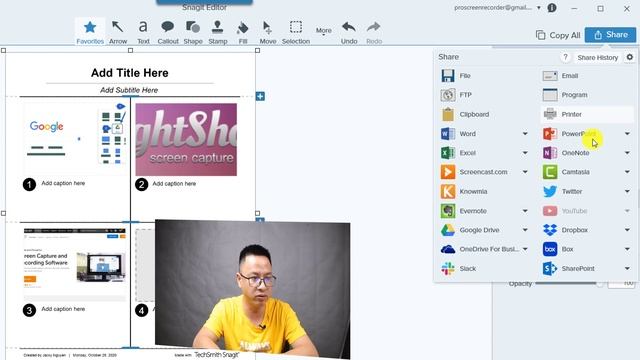The height and width of the screenshot is (360, 640).
Task: Select the Move tool
Action: tap(267, 32)
